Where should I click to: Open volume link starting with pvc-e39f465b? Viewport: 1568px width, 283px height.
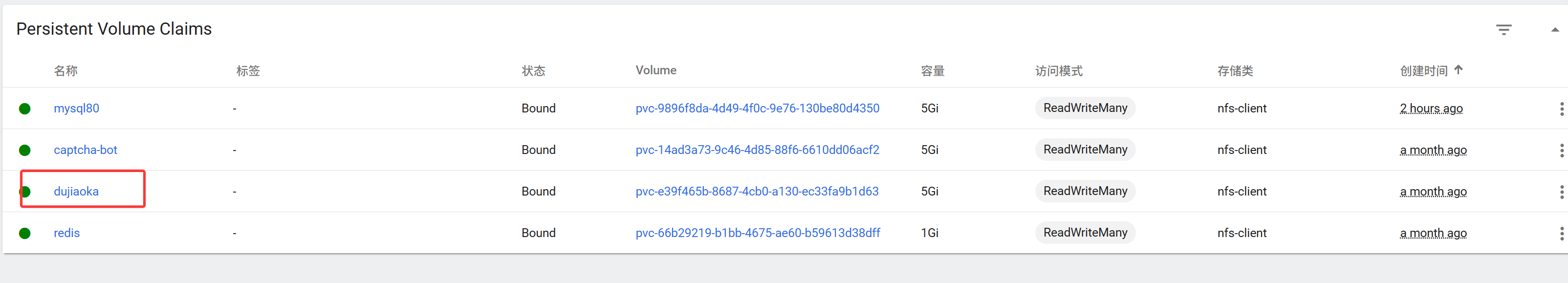pos(757,191)
